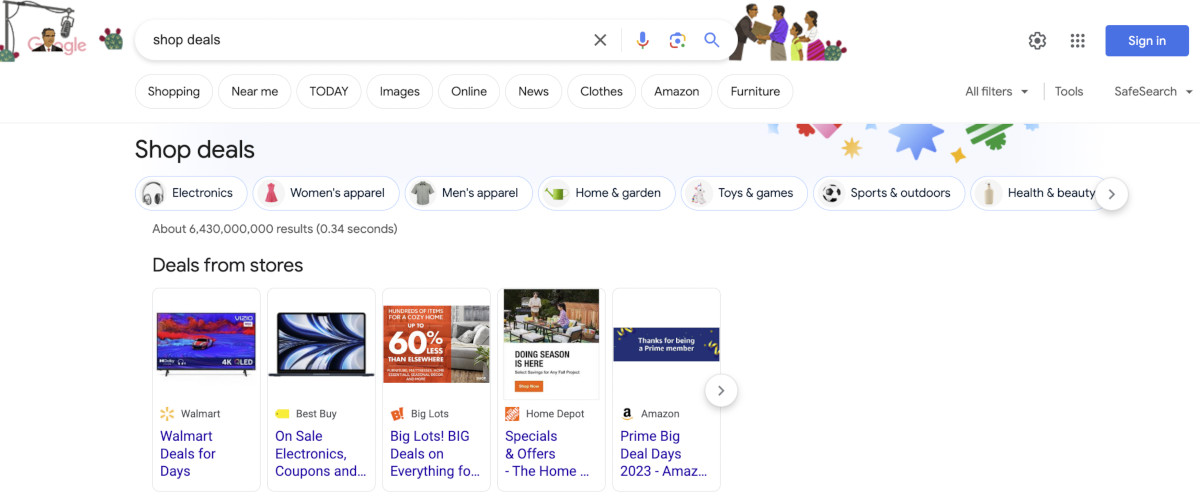
Task: Start voice search with microphone icon
Action: (x=643, y=40)
